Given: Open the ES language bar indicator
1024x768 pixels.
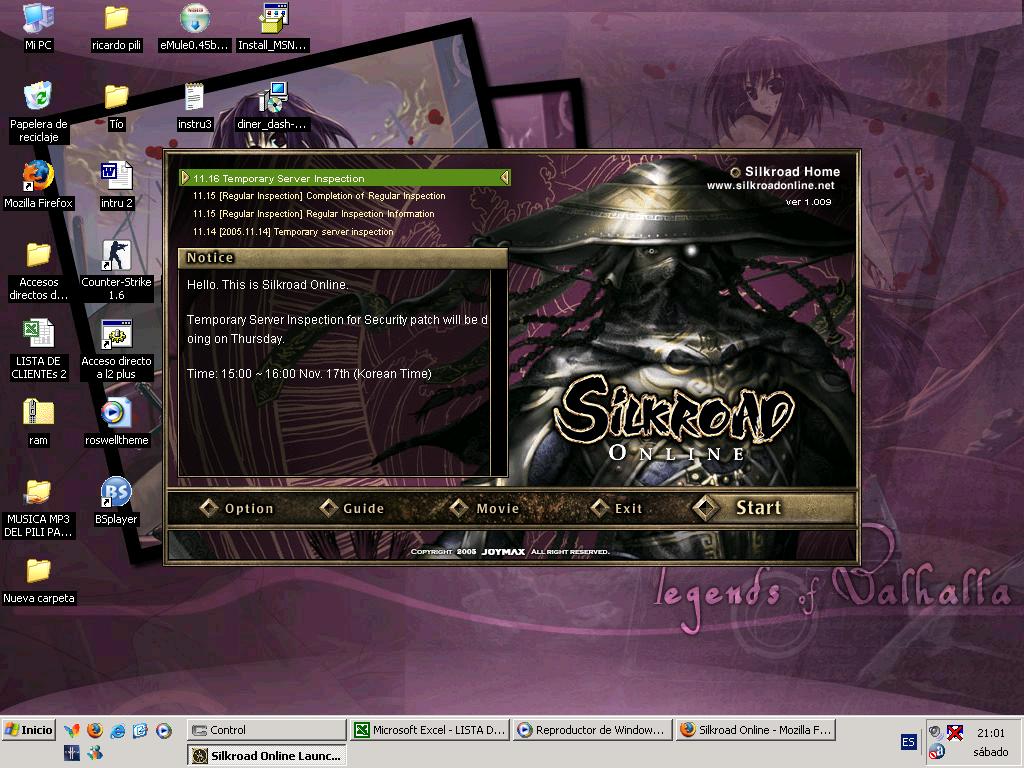Looking at the screenshot, I should coord(908,742).
